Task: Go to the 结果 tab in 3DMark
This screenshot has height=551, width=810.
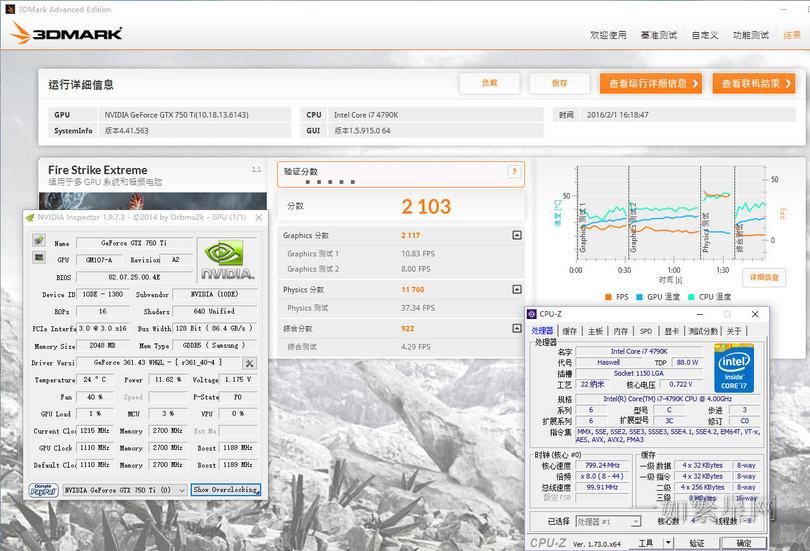Action: coord(792,35)
